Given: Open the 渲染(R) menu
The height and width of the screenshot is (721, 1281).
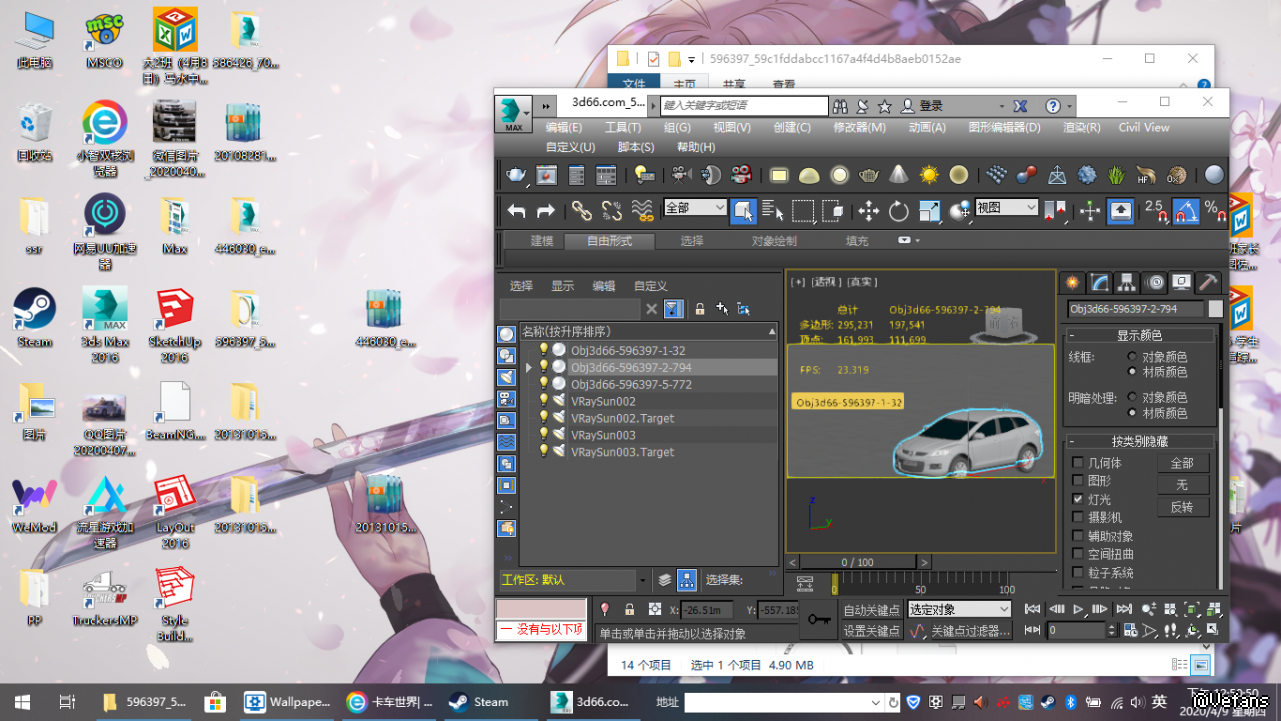Looking at the screenshot, I should [x=1081, y=127].
